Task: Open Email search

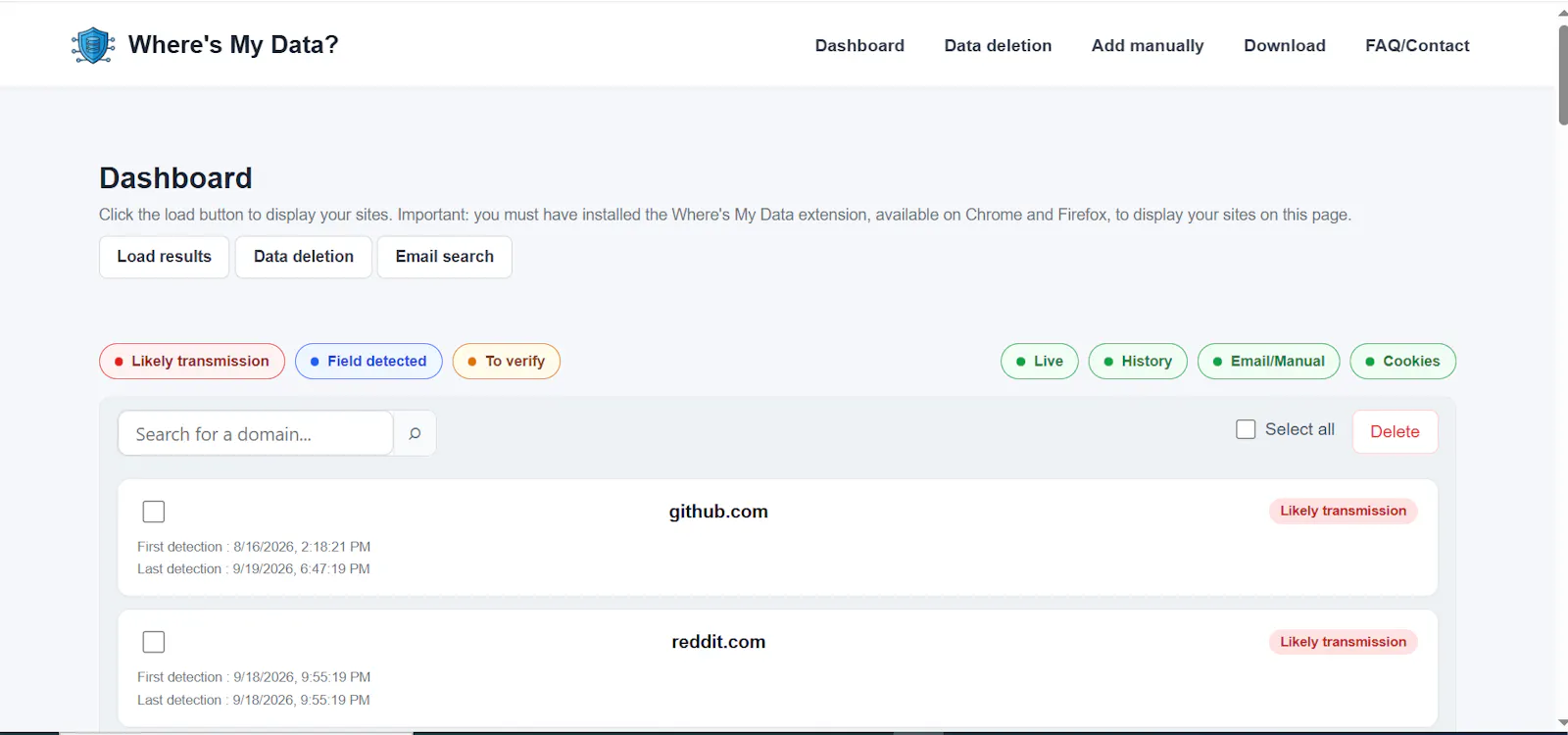Action: [444, 257]
